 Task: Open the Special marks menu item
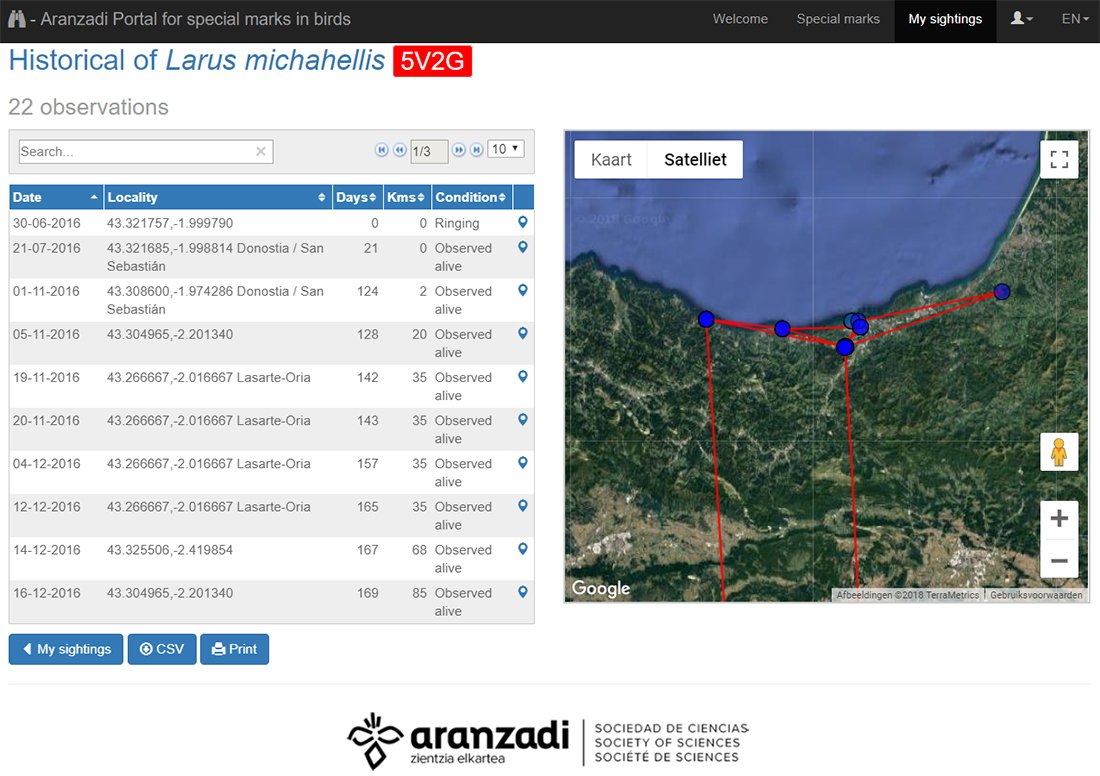click(x=838, y=19)
